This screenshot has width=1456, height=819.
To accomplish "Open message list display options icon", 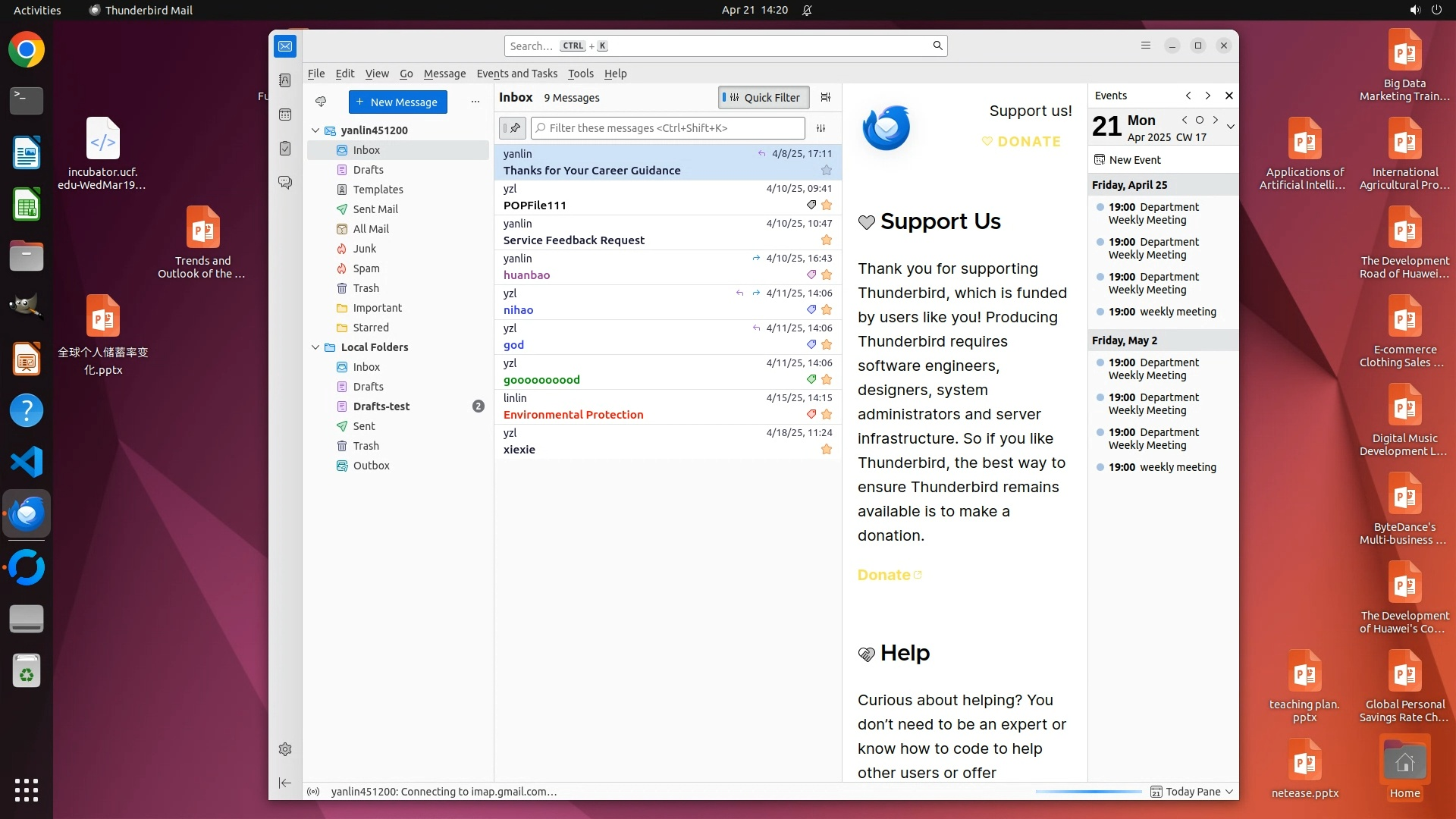I will pyautogui.click(x=826, y=97).
